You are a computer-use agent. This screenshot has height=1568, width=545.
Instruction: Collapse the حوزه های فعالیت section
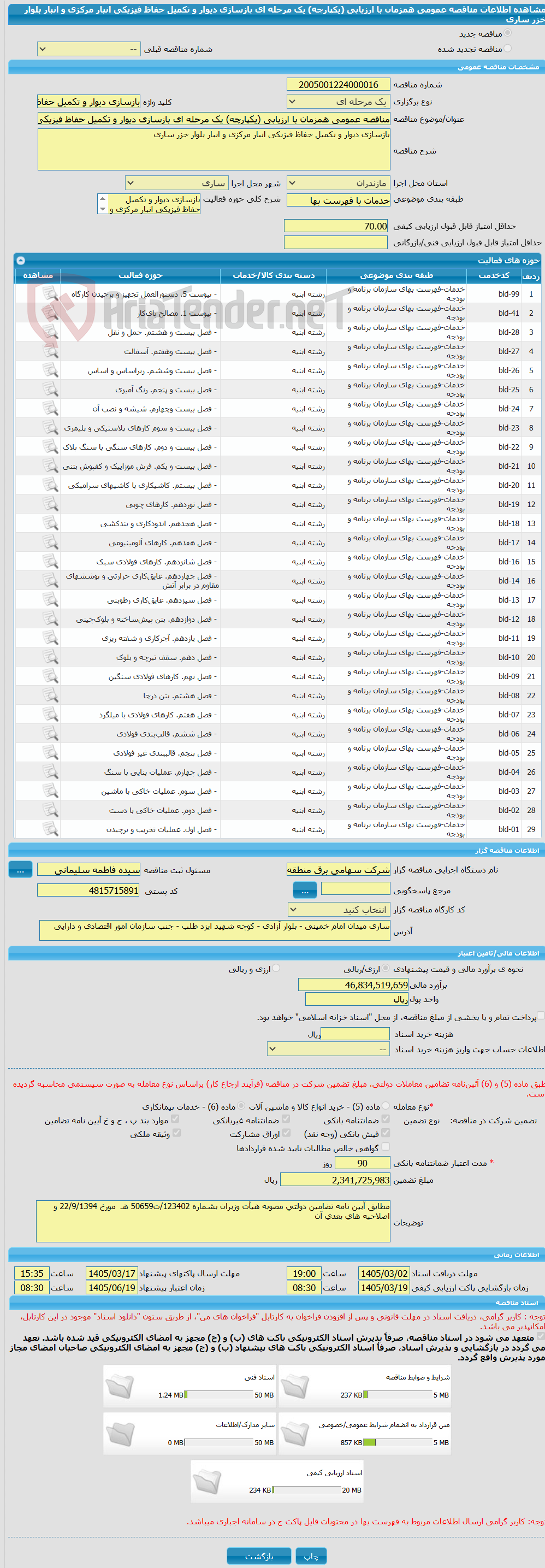tap(21, 260)
